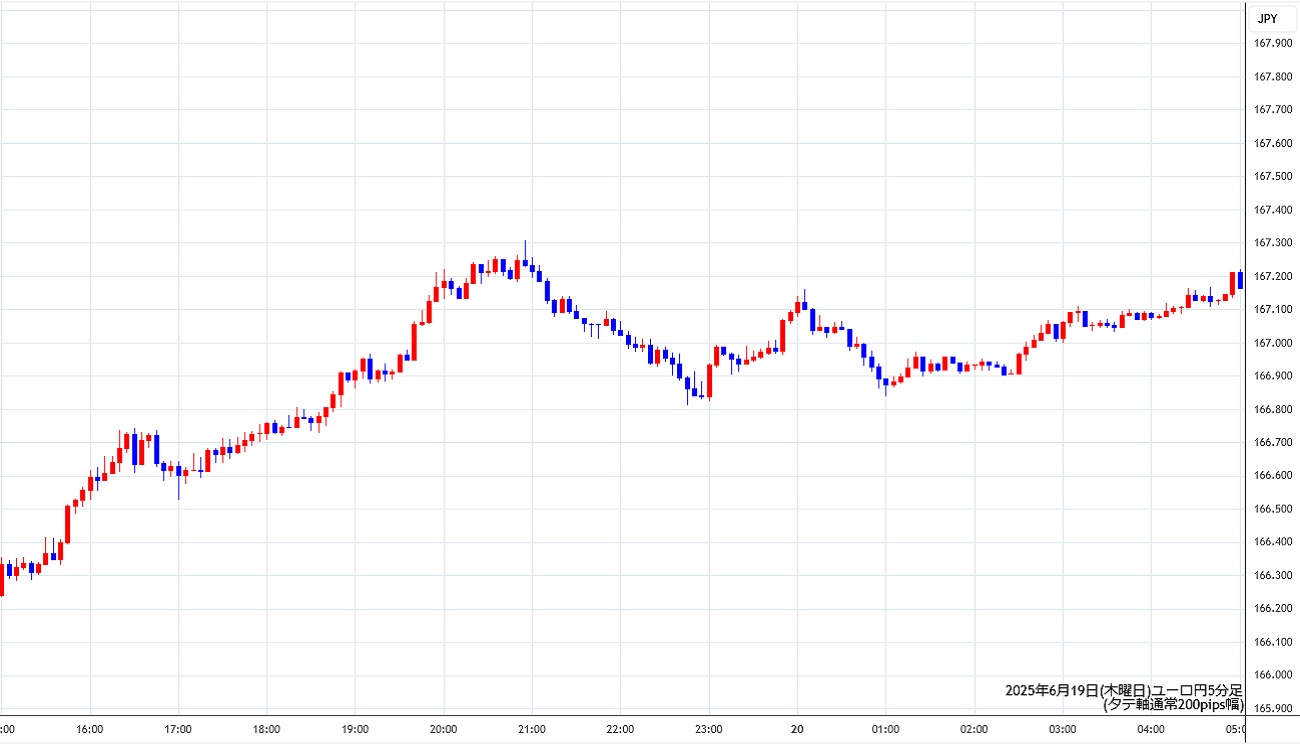Click the JPY currency label

coord(1267,18)
